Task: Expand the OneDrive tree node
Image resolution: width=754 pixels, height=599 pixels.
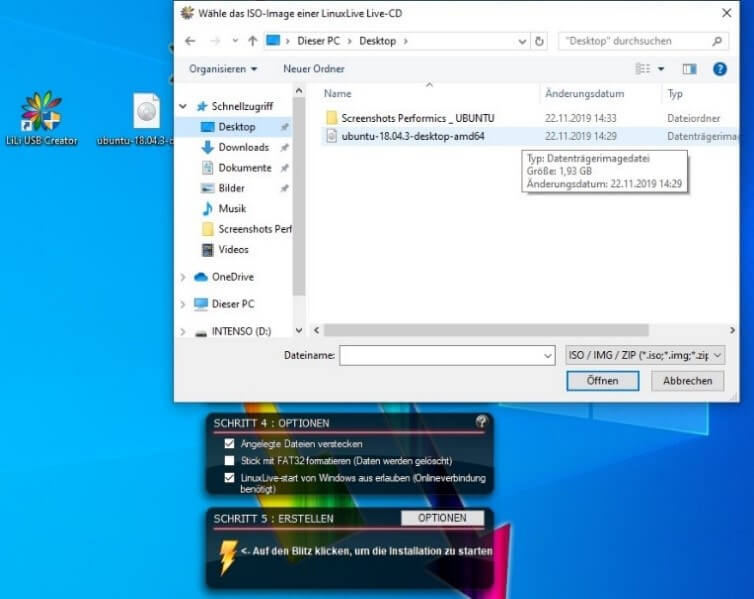Action: click(x=183, y=277)
